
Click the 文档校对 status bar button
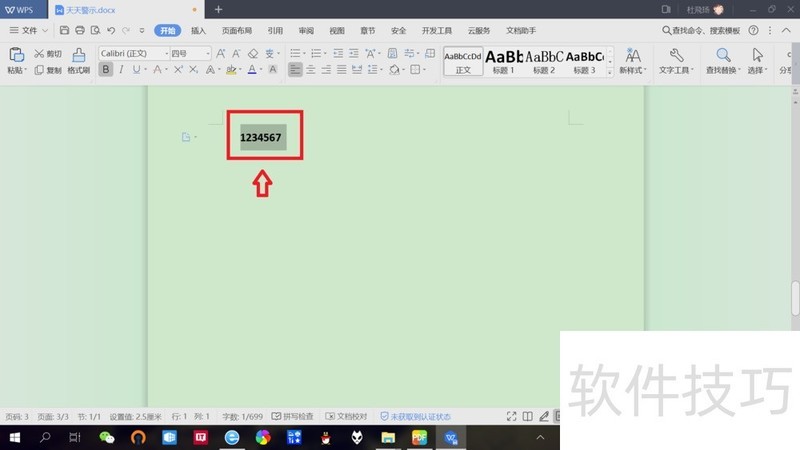(346, 416)
